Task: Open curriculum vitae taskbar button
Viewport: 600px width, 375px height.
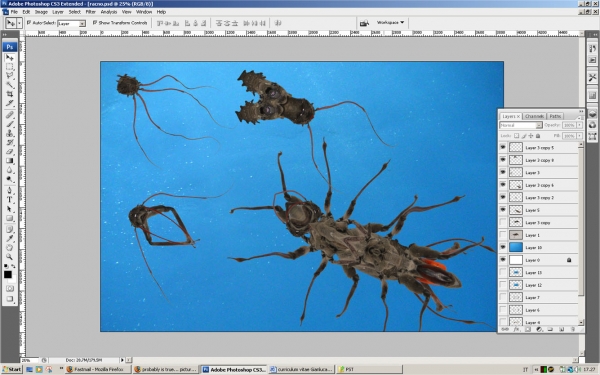Action: (301, 369)
